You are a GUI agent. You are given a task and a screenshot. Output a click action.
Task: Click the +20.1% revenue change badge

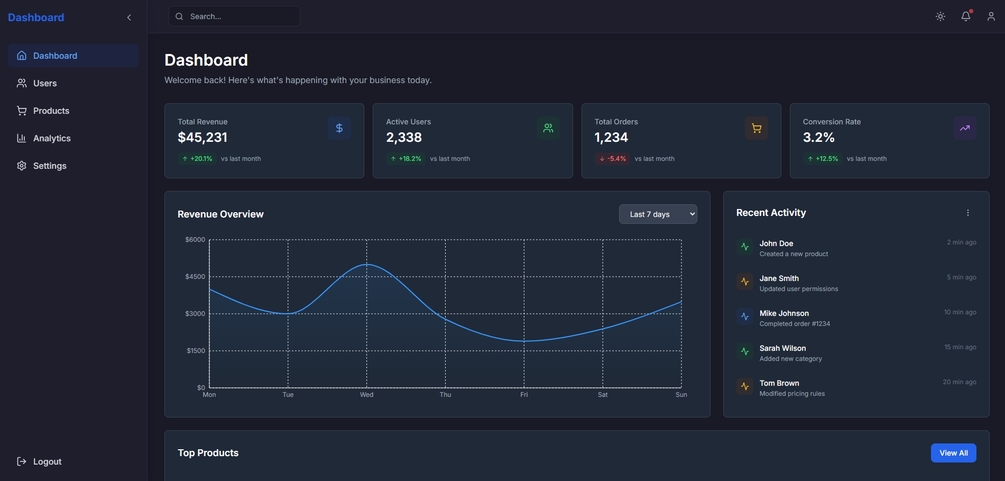[x=197, y=158]
